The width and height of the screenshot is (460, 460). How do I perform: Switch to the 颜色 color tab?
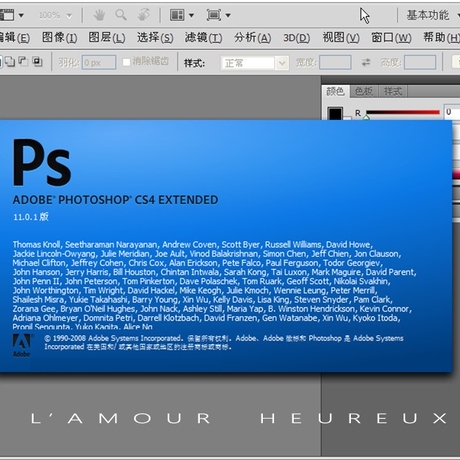pos(336,91)
